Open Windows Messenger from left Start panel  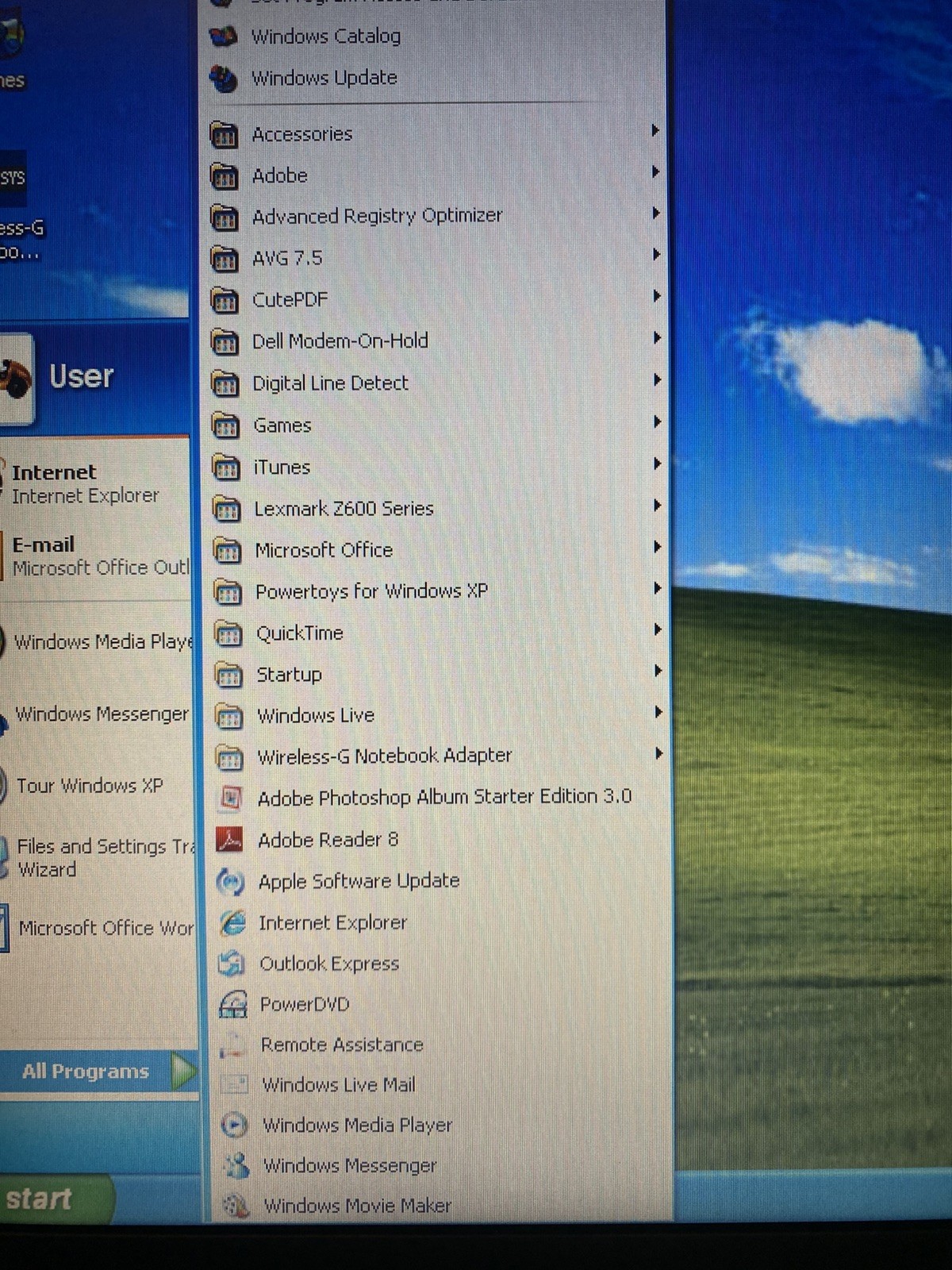click(x=97, y=714)
